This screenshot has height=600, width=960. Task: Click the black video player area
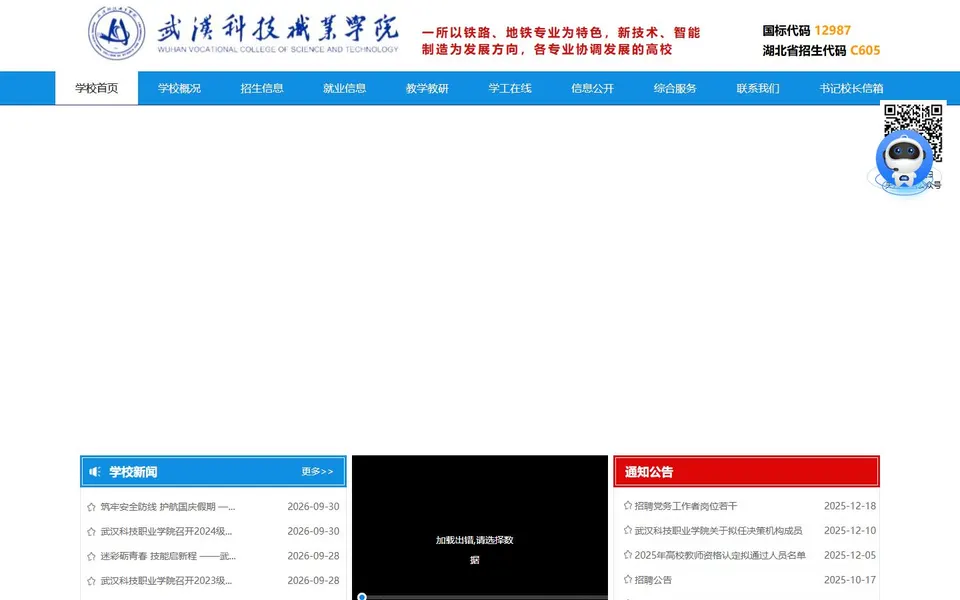point(480,527)
